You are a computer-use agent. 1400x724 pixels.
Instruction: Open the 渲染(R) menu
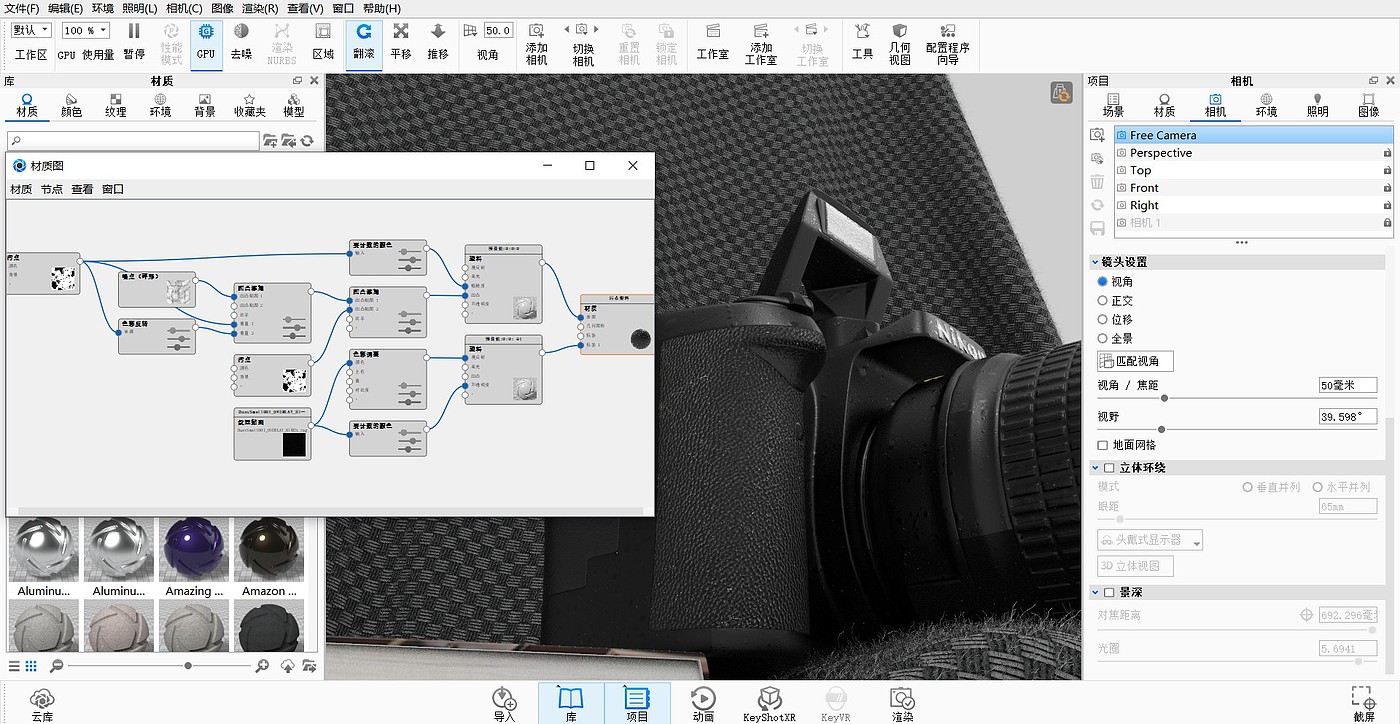pyautogui.click(x=260, y=8)
